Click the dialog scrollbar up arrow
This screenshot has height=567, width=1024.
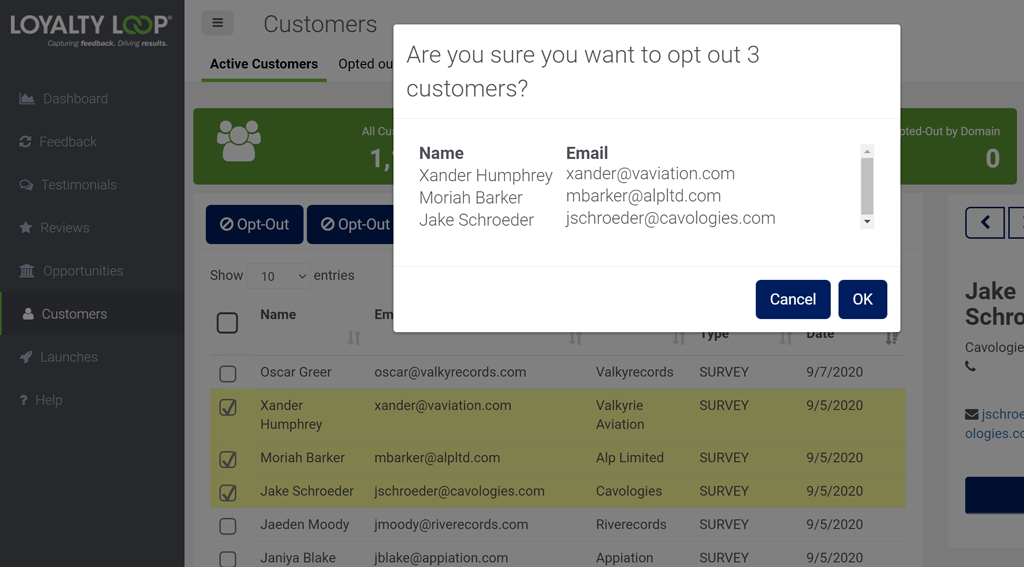[x=867, y=152]
